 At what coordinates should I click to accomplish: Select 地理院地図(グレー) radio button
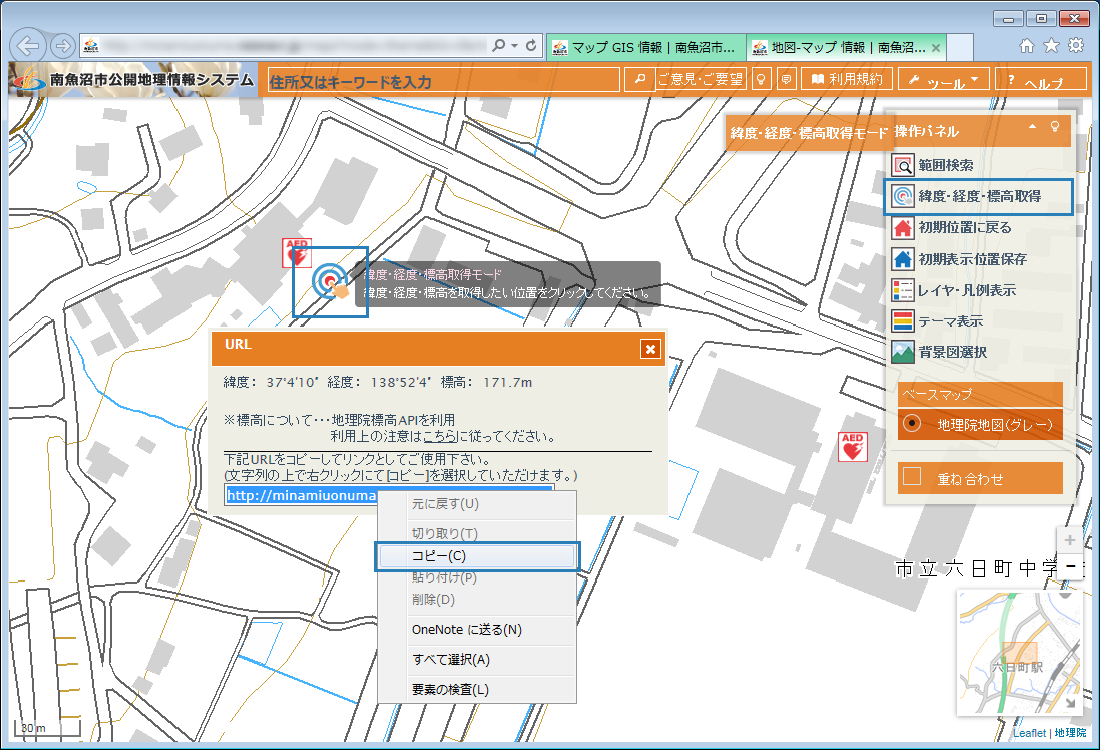[912, 423]
